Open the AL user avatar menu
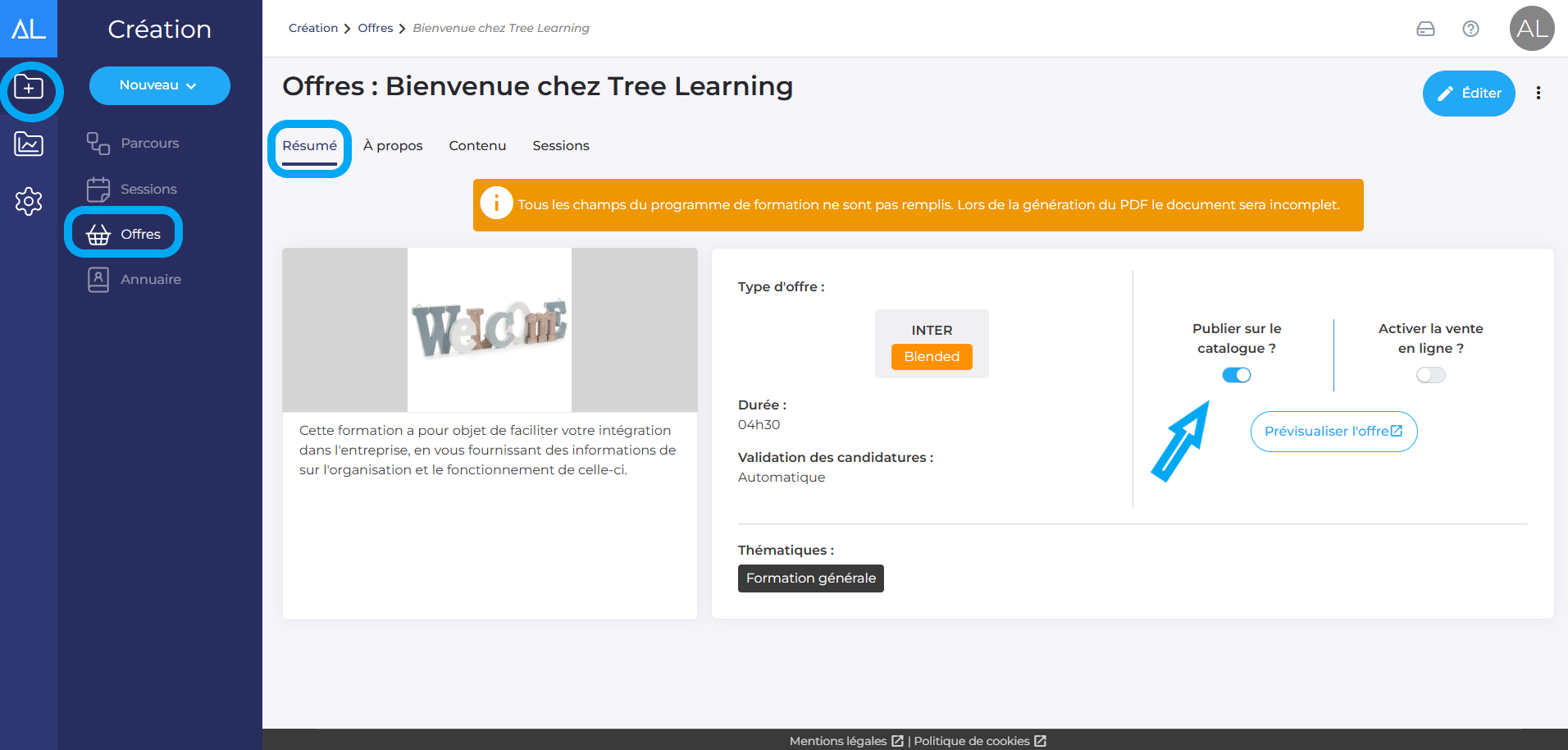This screenshot has height=750, width=1568. (1531, 29)
